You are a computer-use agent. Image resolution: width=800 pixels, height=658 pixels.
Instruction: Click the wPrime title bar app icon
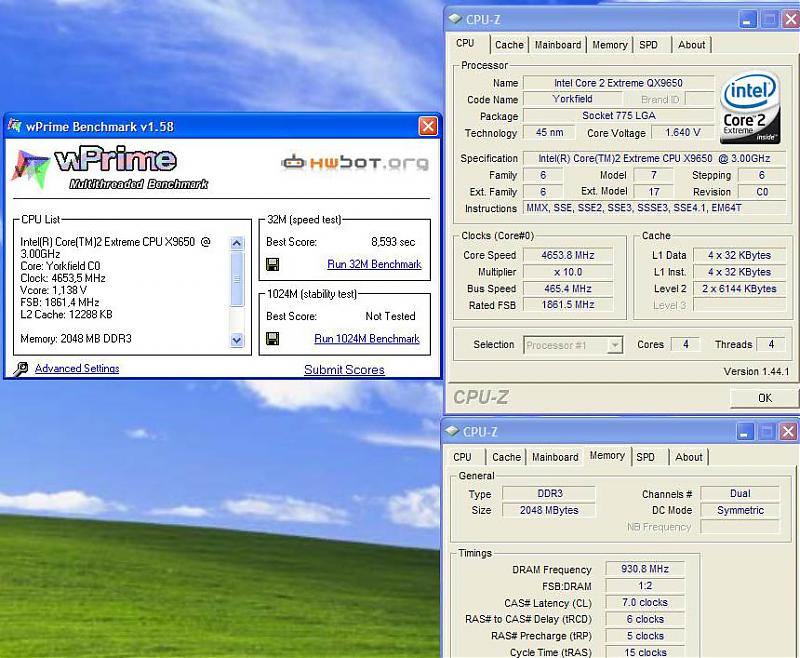tap(15, 125)
